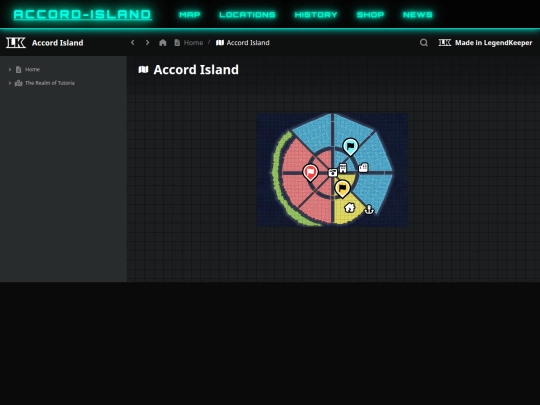Open the HISTORY menu item
Viewport: 540px width, 405px height.
[316, 15]
